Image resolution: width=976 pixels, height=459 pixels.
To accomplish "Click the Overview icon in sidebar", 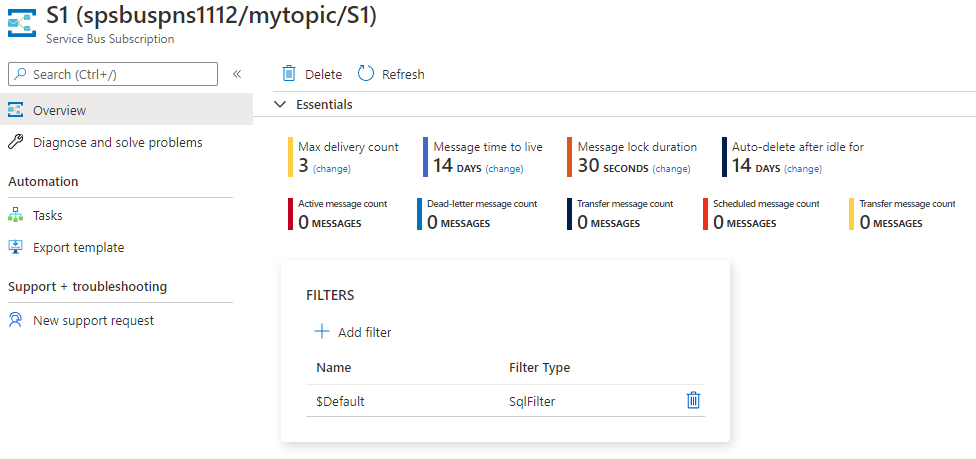I will click(15, 110).
